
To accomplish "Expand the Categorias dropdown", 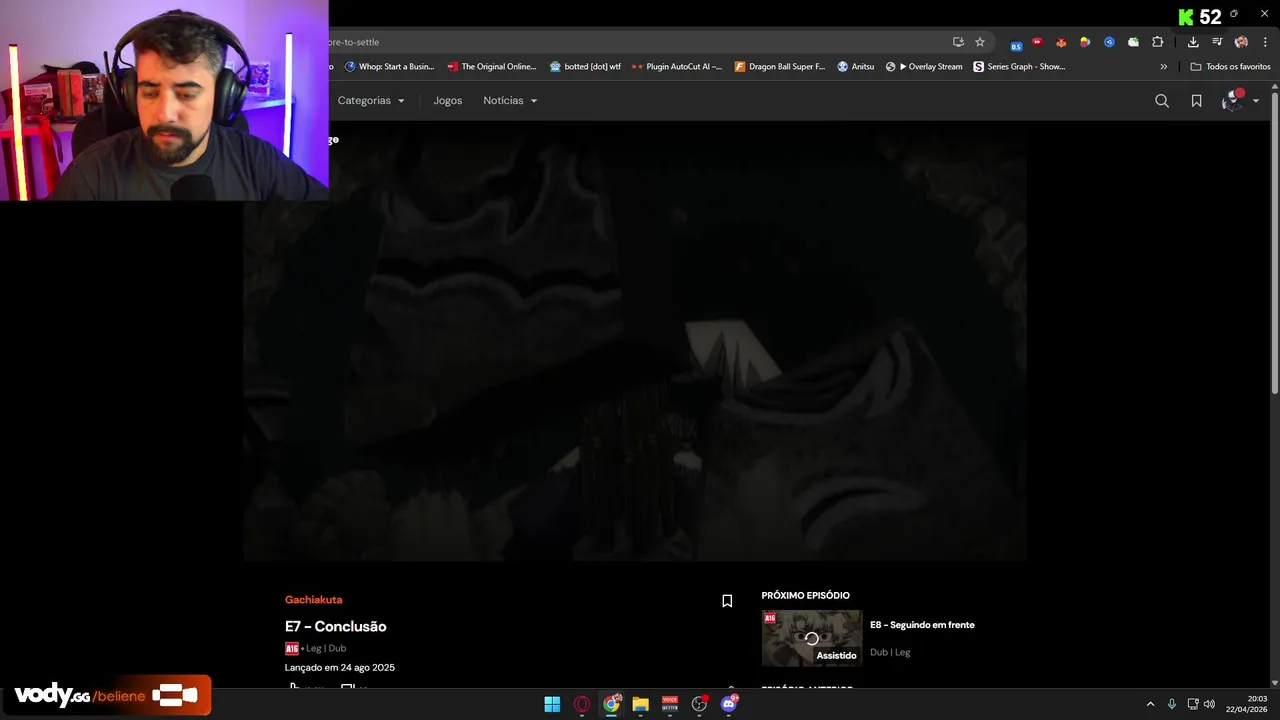I will tap(371, 101).
